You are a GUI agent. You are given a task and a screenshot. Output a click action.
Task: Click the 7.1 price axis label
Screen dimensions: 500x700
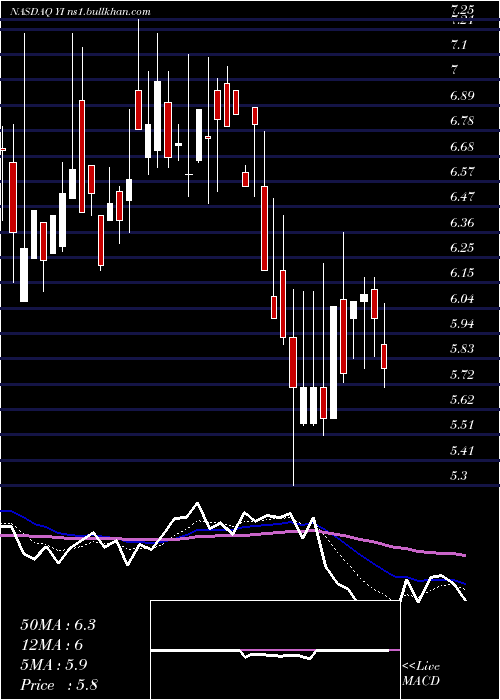[460, 45]
